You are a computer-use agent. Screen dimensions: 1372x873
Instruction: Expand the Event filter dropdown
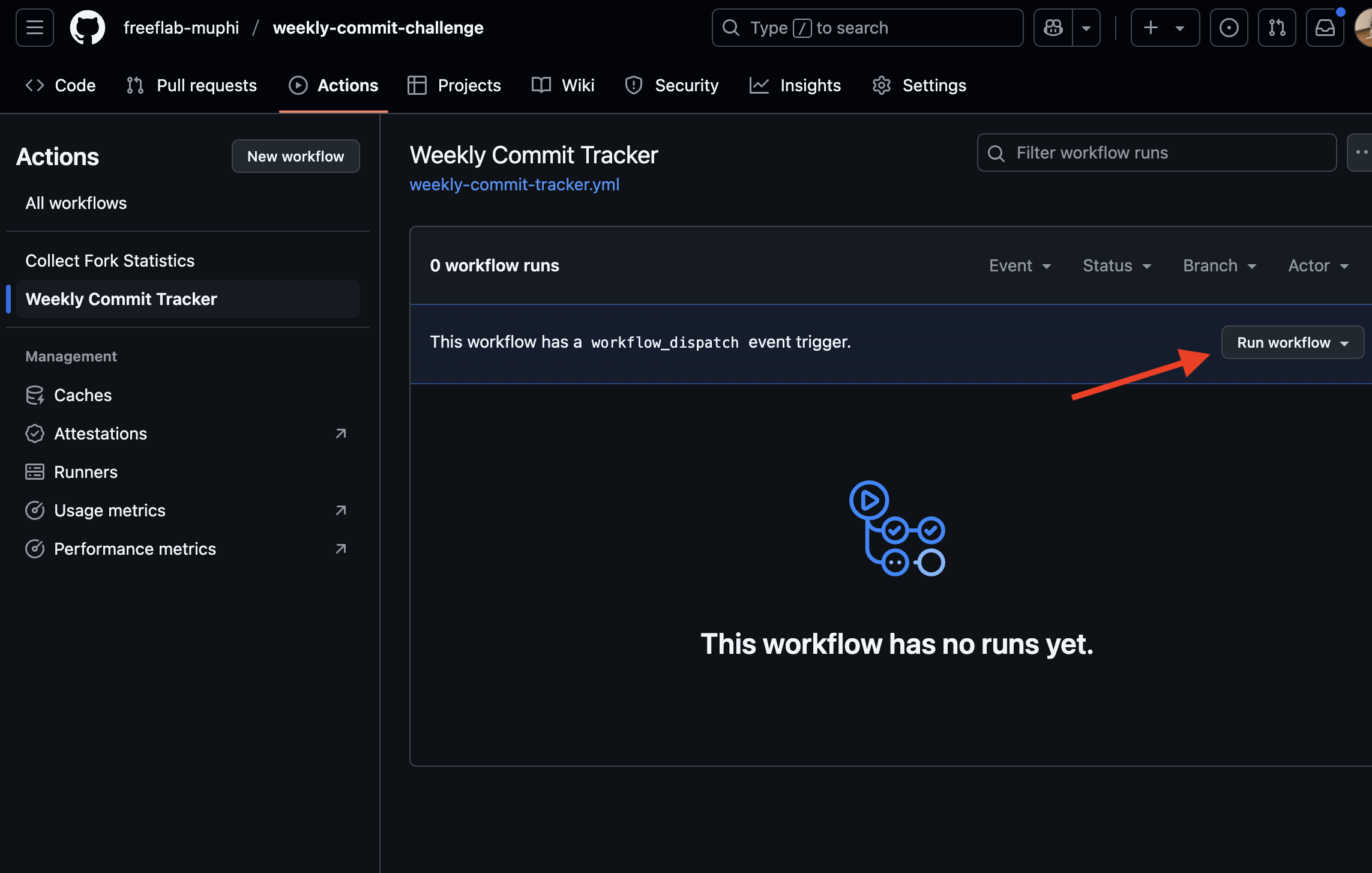click(x=1020, y=265)
